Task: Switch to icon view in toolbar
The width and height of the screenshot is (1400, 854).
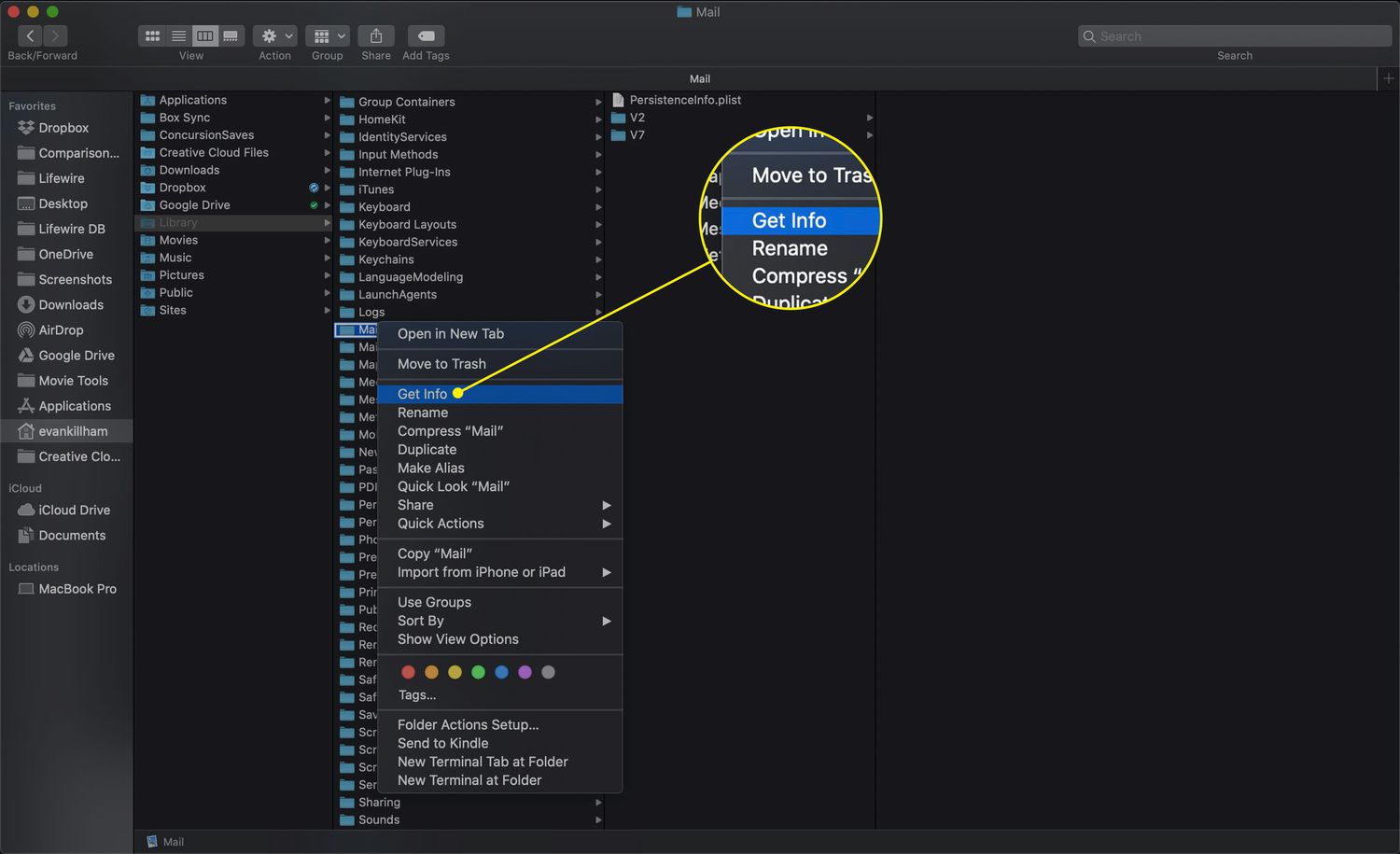Action: tap(152, 35)
